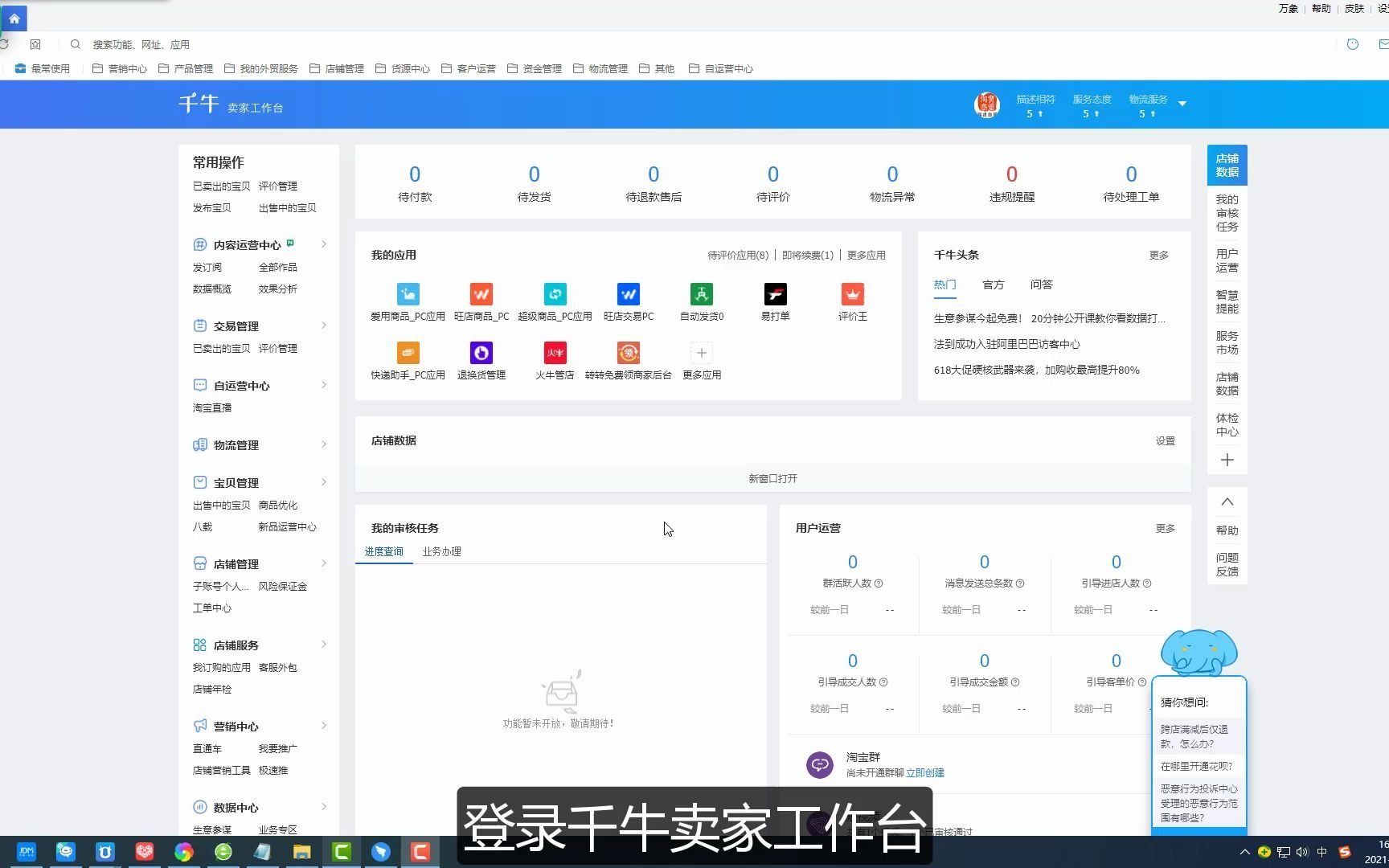1389x868 pixels.
Task: Click the 违规提醒 red count
Action: click(1012, 174)
